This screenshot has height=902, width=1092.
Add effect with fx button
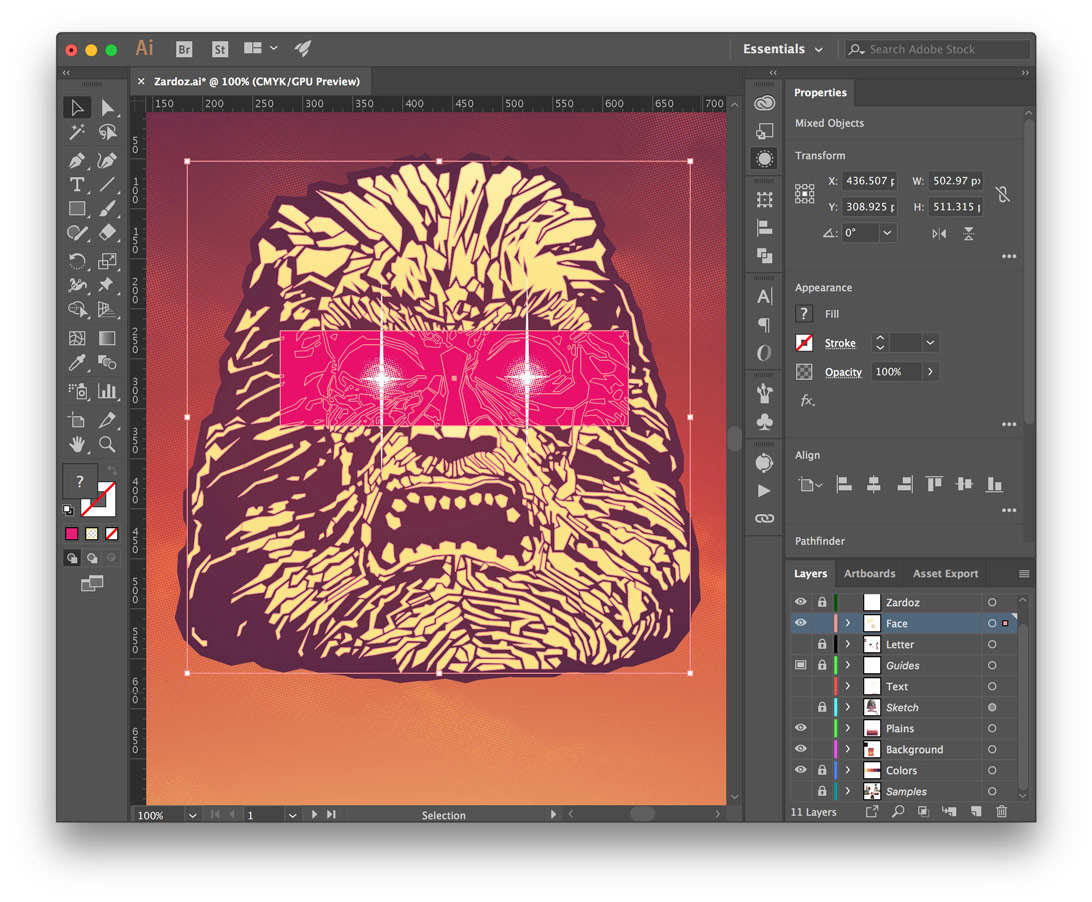(x=806, y=401)
